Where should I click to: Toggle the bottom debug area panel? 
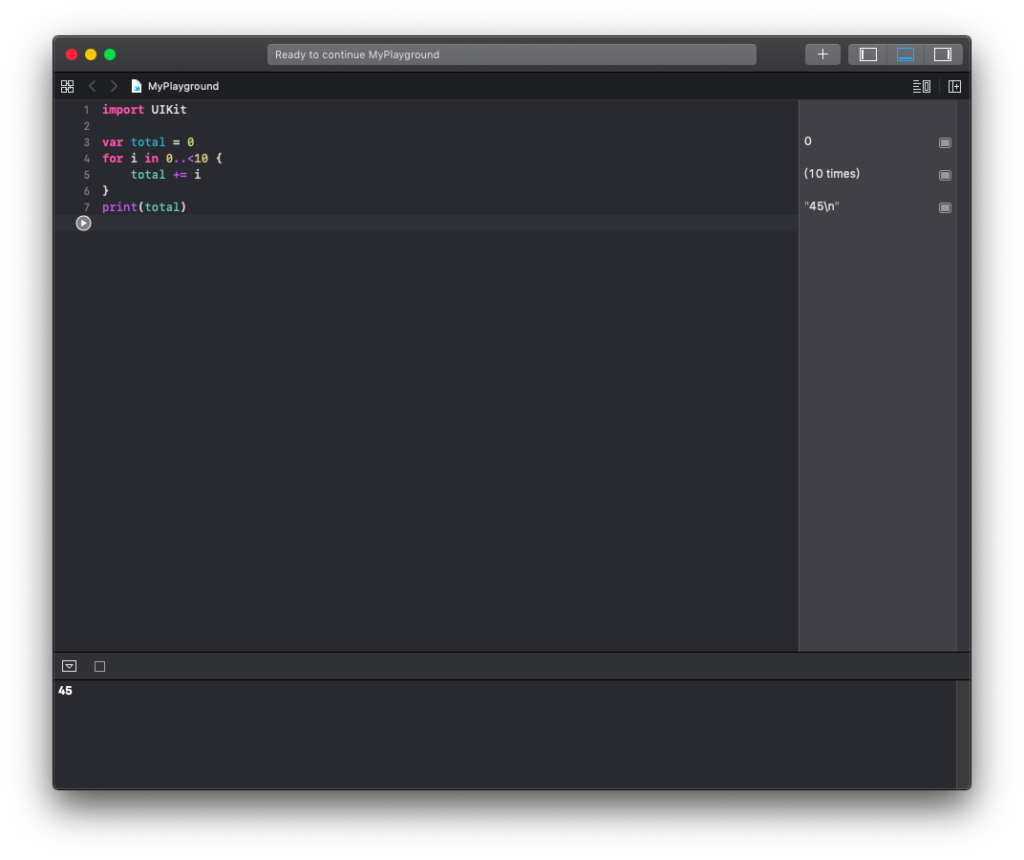click(905, 54)
